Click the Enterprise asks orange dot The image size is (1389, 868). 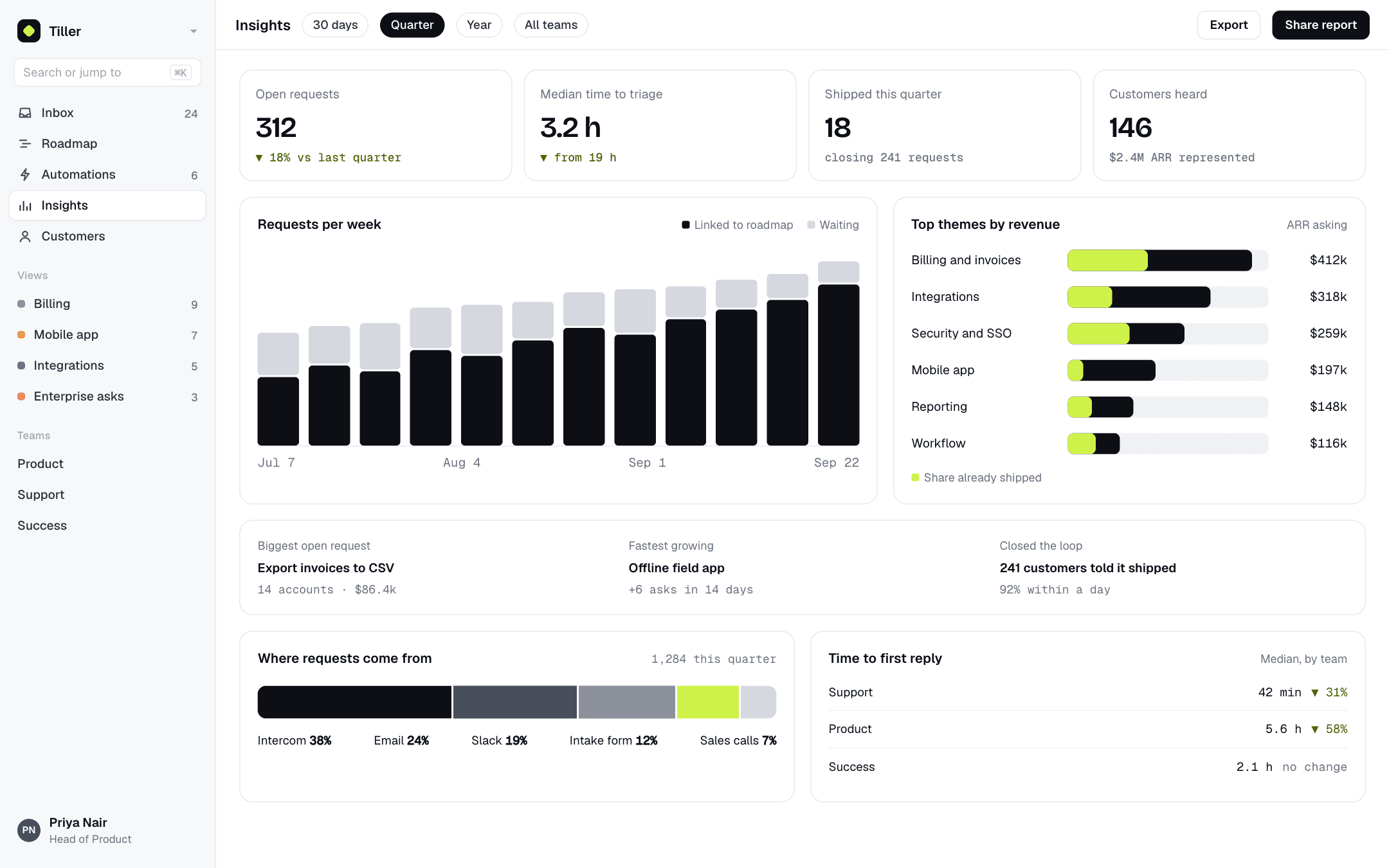click(x=21, y=396)
